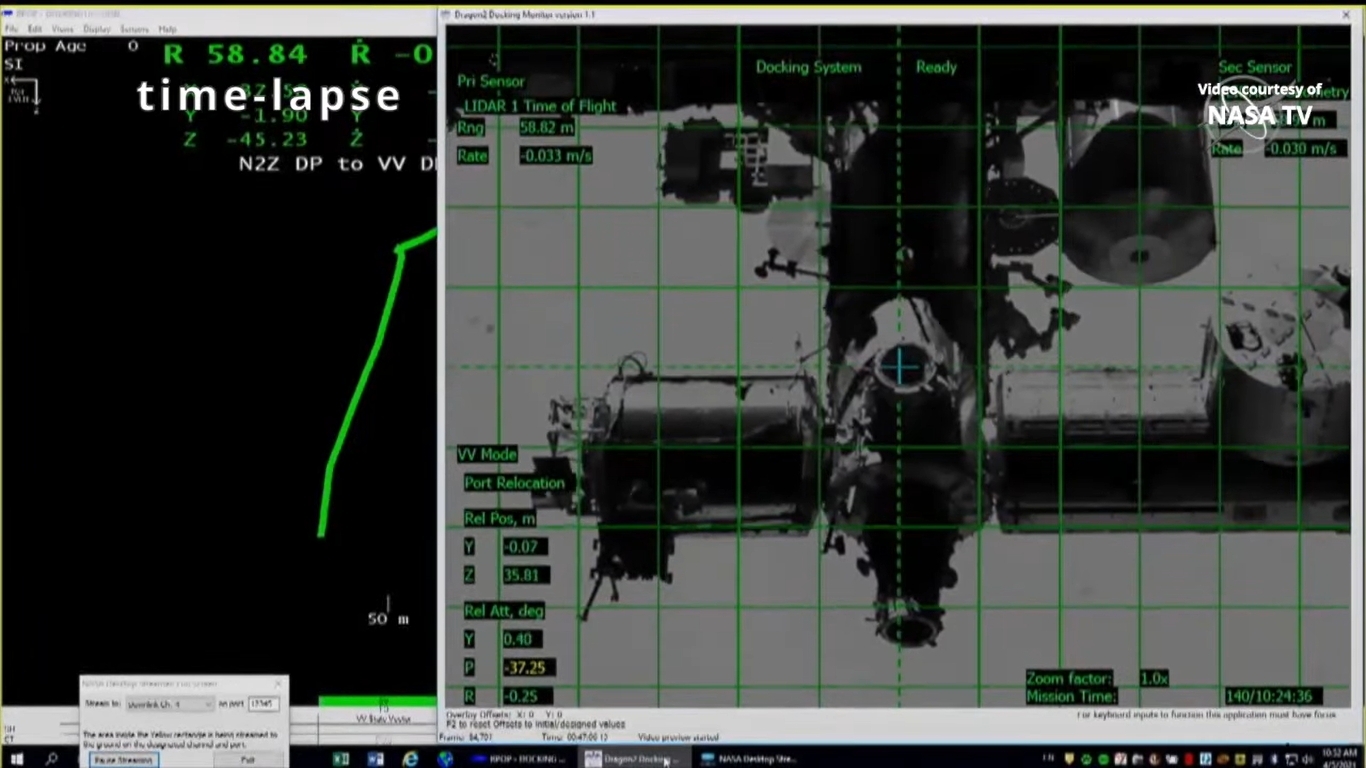Click the 'Rel Att, deg' heading

pos(504,611)
